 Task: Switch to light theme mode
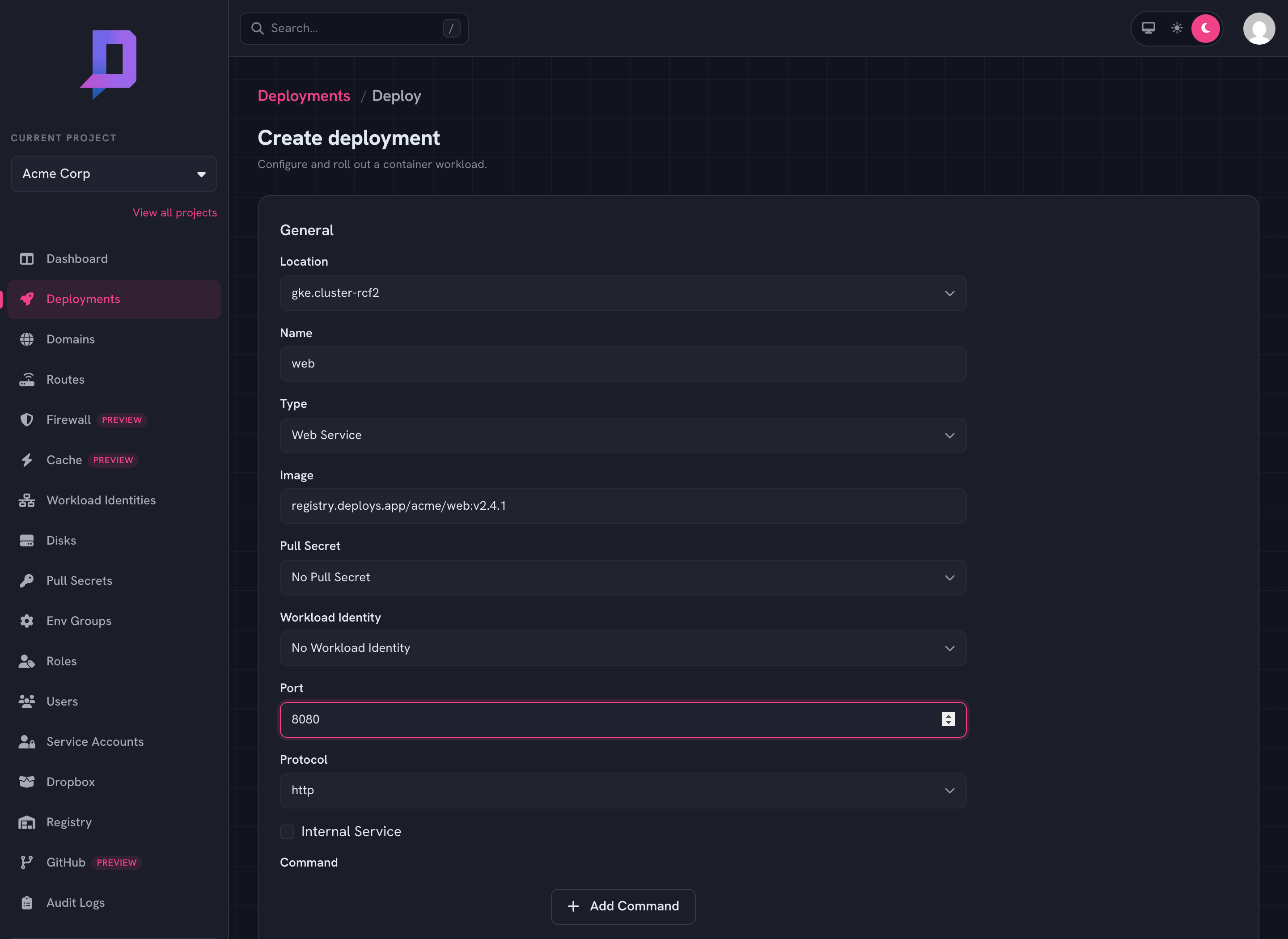[1177, 28]
